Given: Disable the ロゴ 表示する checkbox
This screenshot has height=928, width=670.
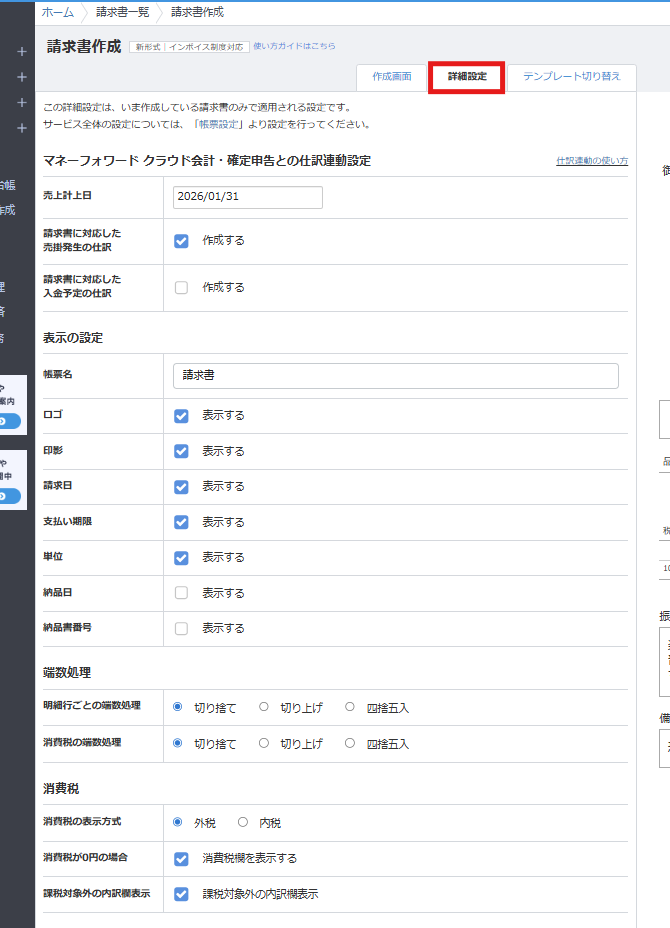Looking at the screenshot, I should coord(181,415).
